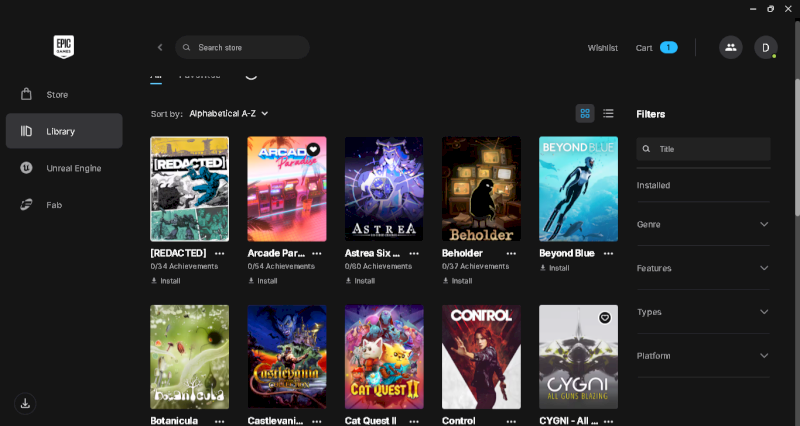Click the Cat Quest II title text
This screenshot has width=800, height=426.
pyautogui.click(x=370, y=421)
